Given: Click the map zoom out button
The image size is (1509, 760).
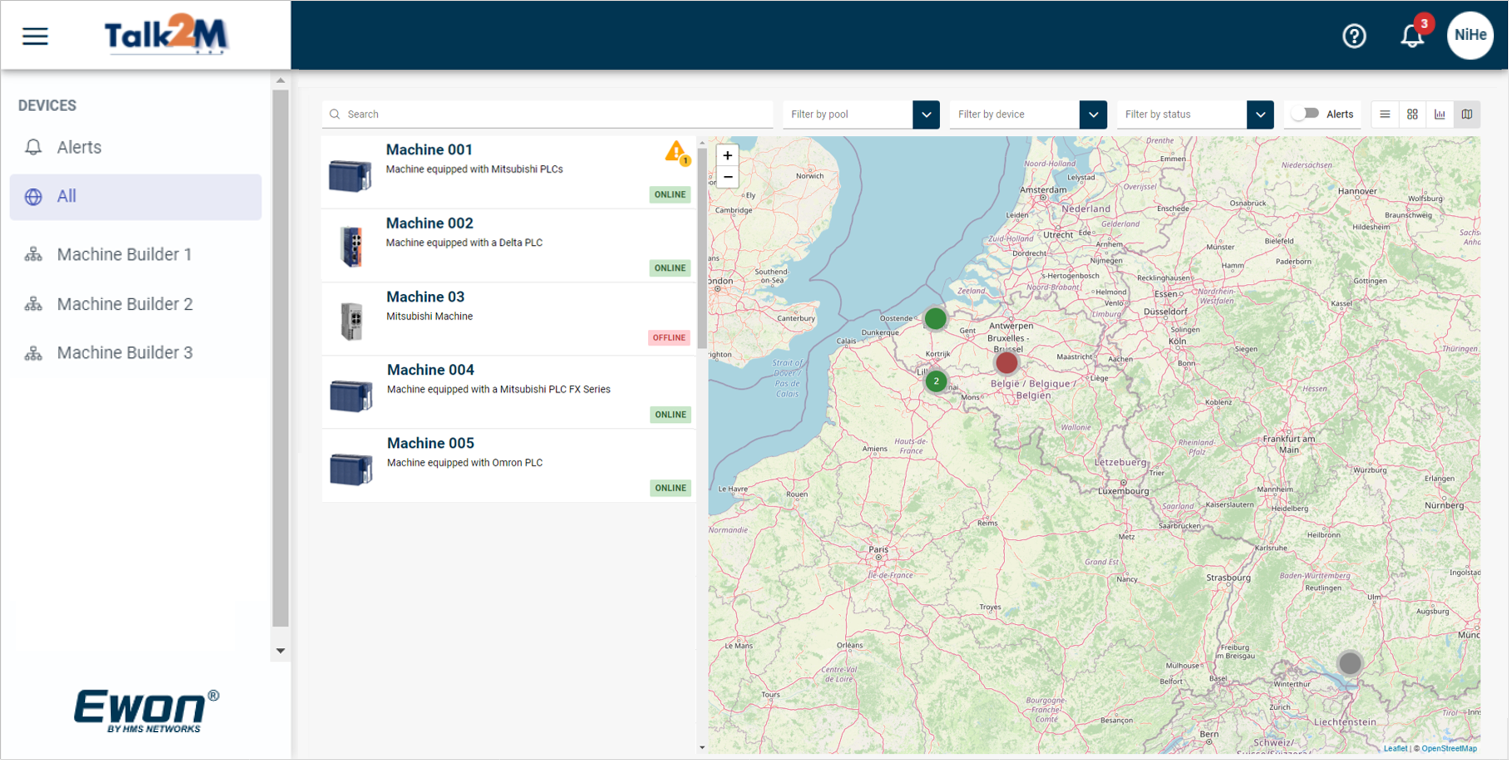Looking at the screenshot, I should coord(728,177).
